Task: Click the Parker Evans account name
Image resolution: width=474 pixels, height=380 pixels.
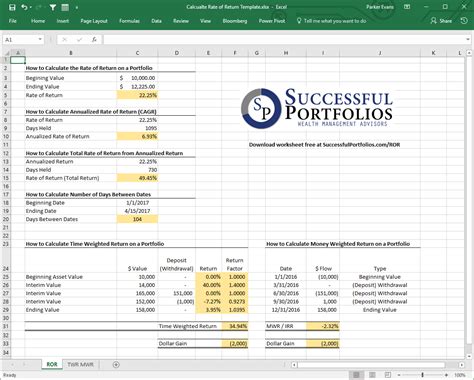Action: [x=380, y=7]
